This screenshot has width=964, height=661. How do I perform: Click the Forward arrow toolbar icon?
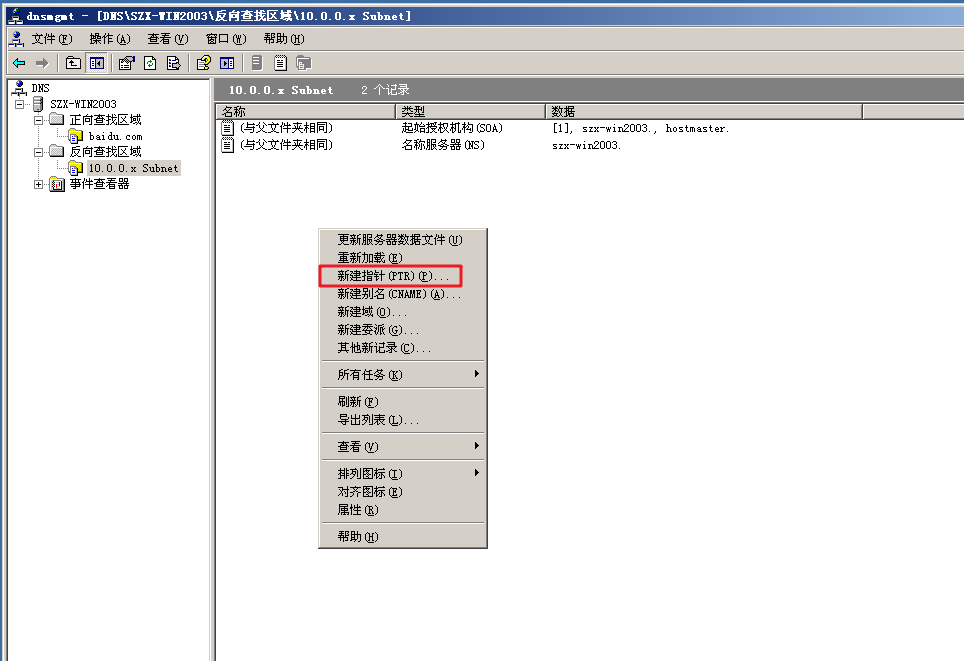pos(42,63)
